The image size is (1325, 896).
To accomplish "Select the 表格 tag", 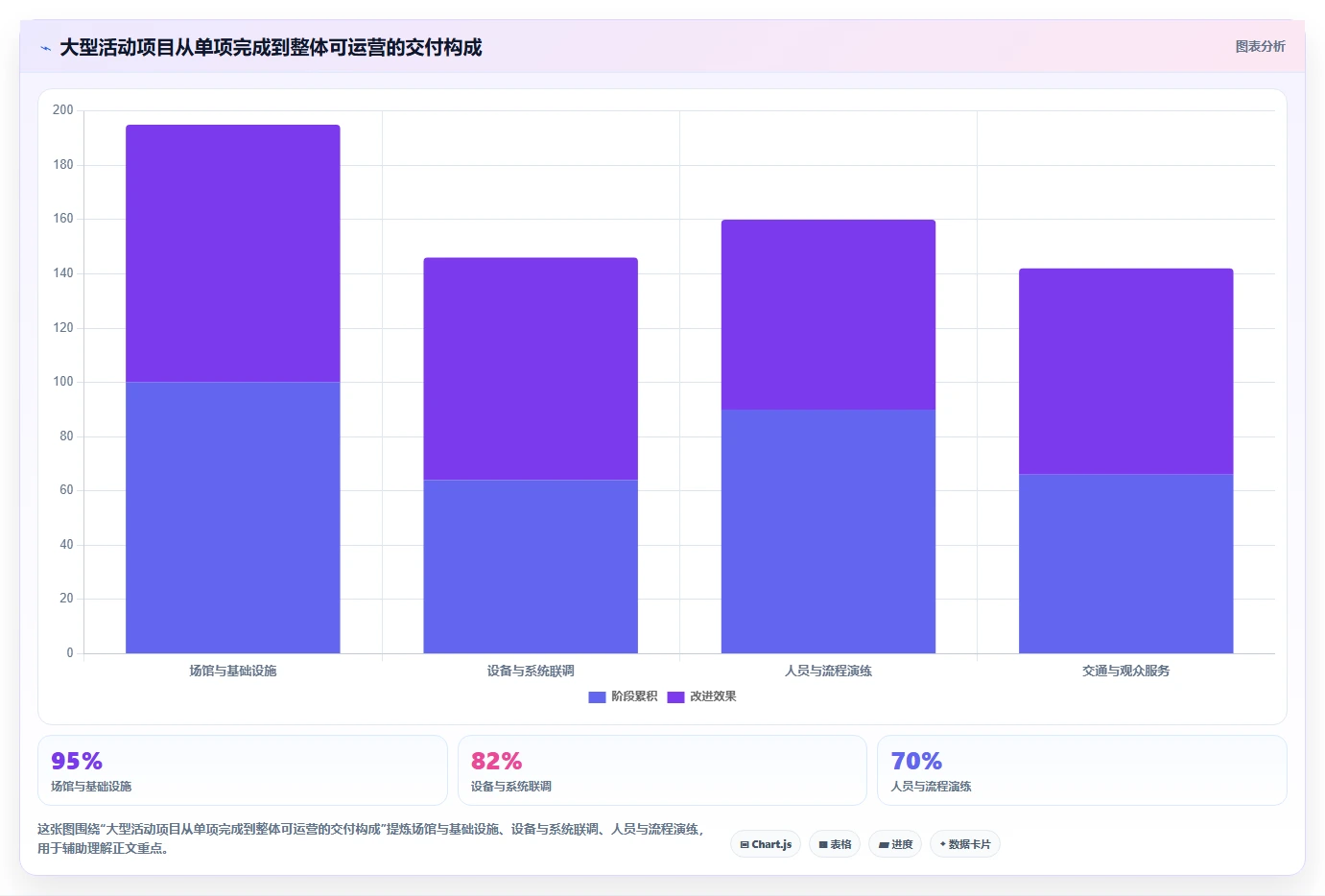I will click(835, 844).
